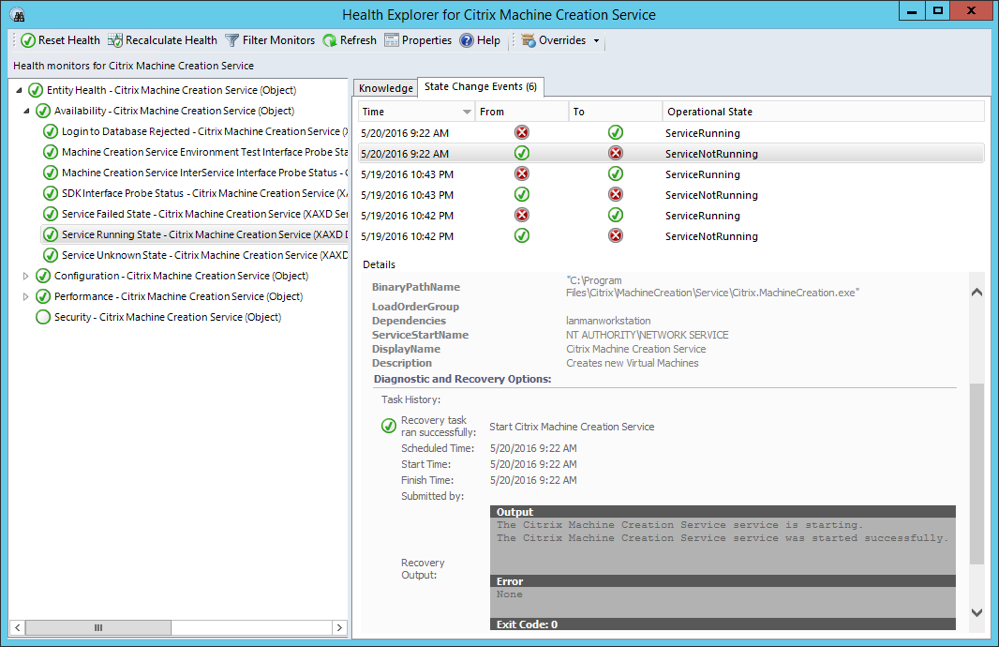999x647 pixels.
Task: Click the Service Failed State healthy icon
Action: pos(50,214)
